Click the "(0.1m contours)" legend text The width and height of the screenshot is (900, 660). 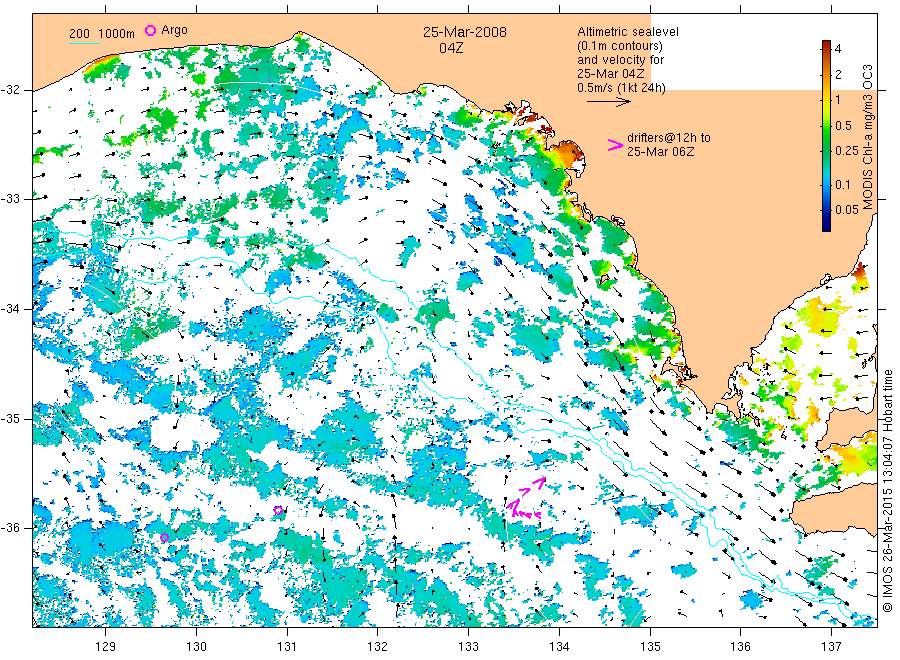(620, 46)
